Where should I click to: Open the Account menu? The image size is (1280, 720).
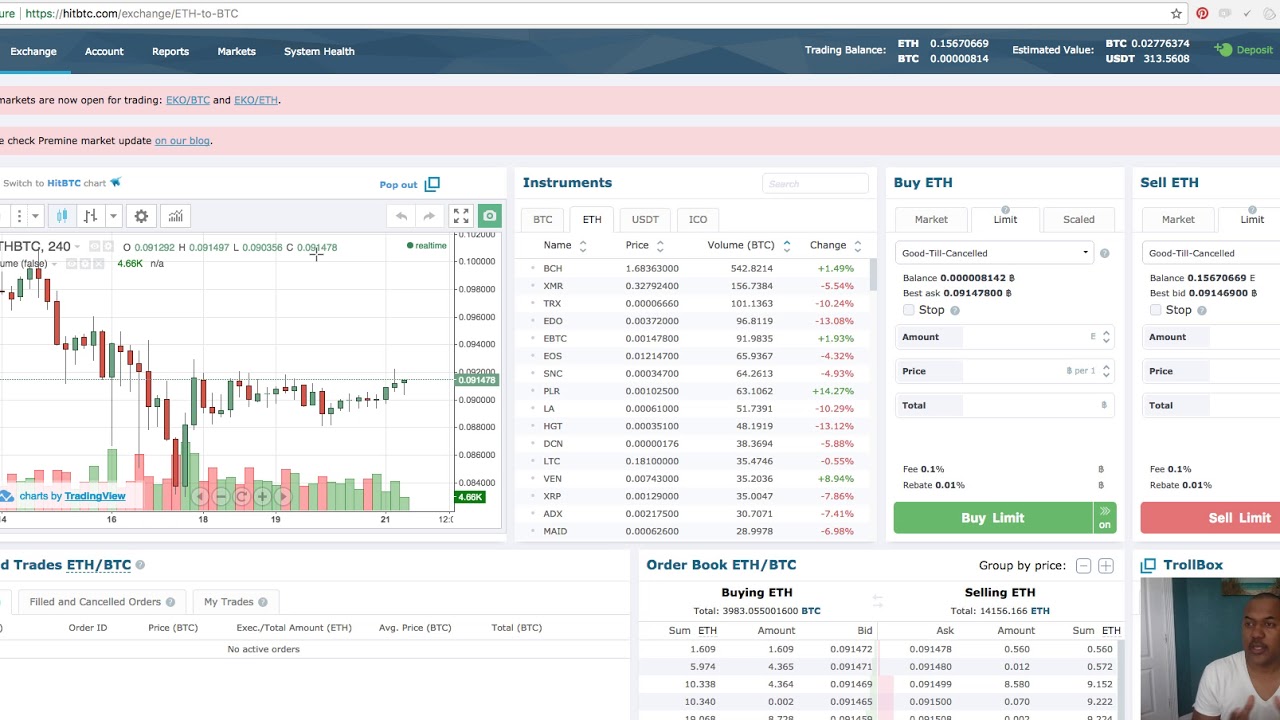tap(104, 51)
